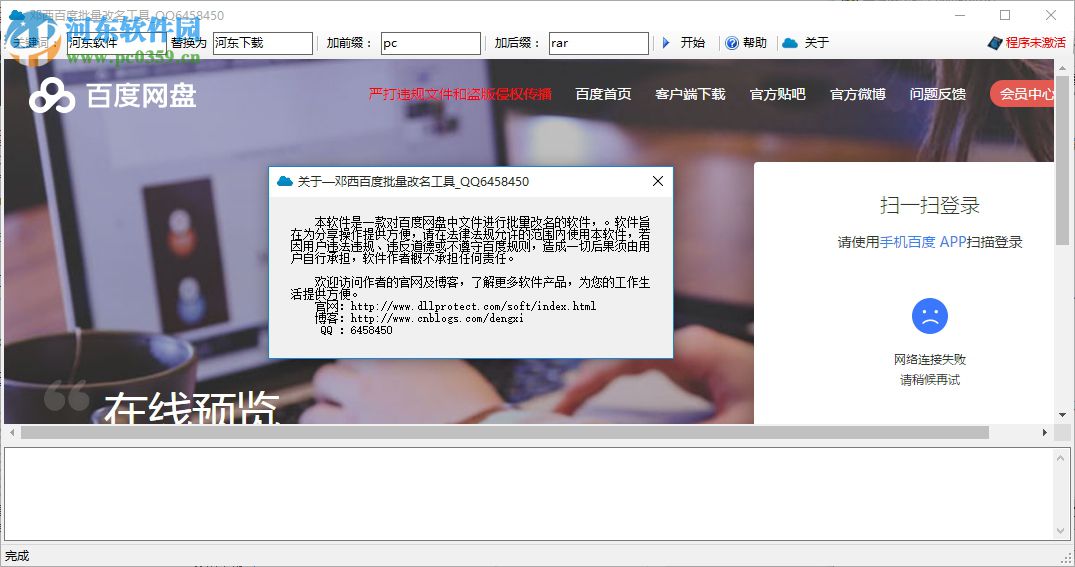Click the horizontal scrollbar thumb

(505, 433)
